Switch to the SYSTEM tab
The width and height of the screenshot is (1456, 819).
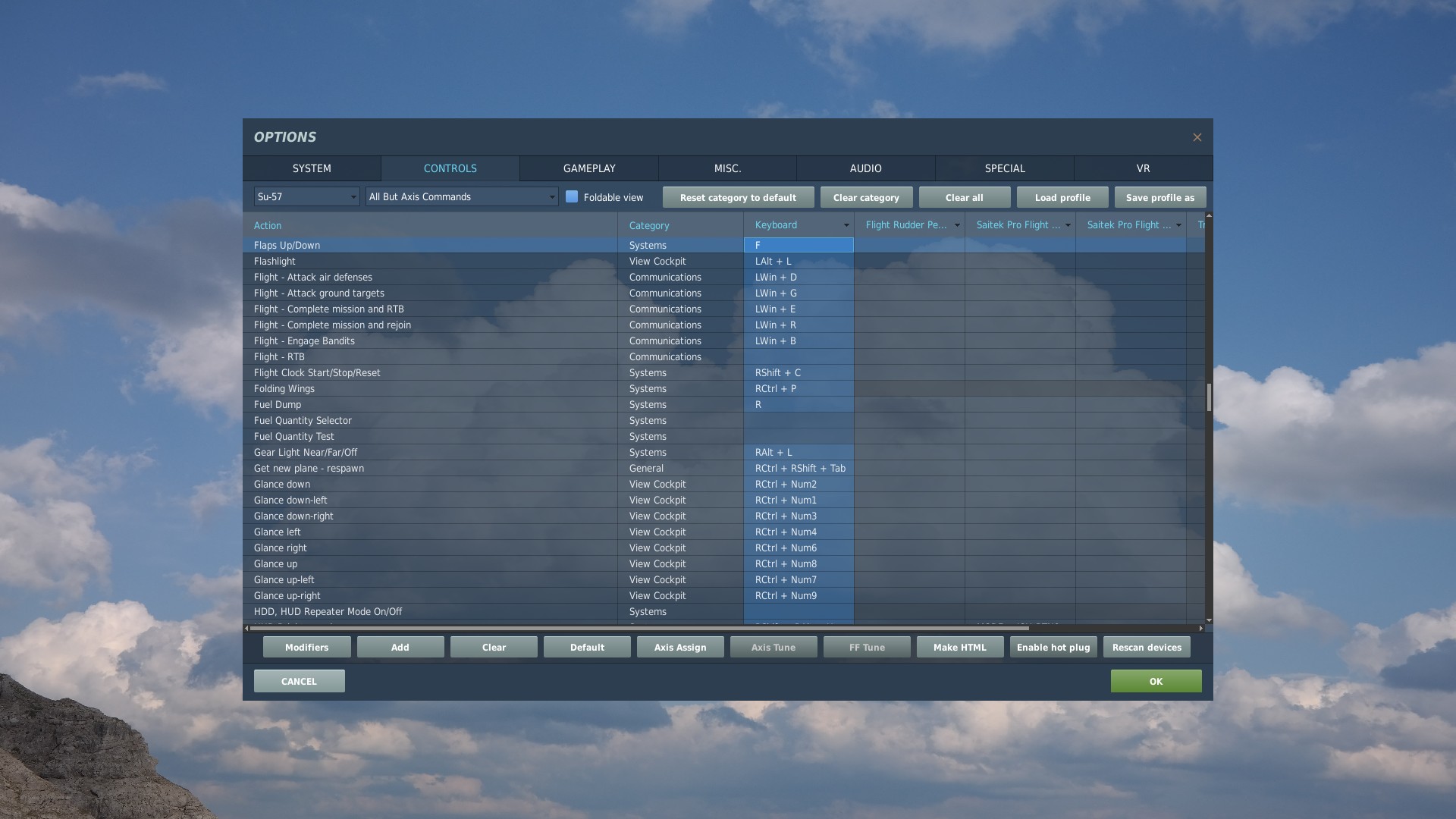(x=312, y=168)
